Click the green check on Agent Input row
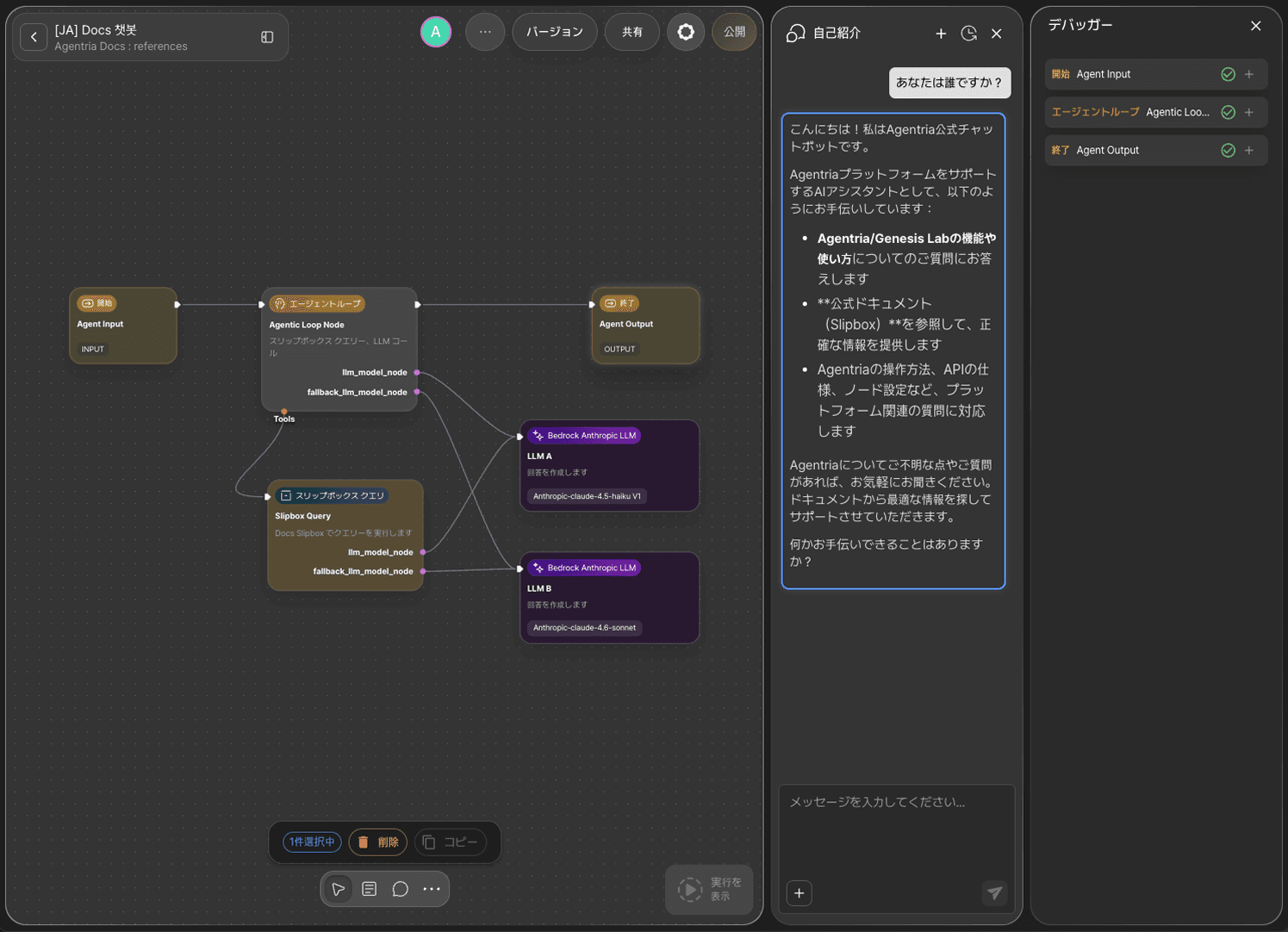The image size is (1288, 932). point(1229,74)
